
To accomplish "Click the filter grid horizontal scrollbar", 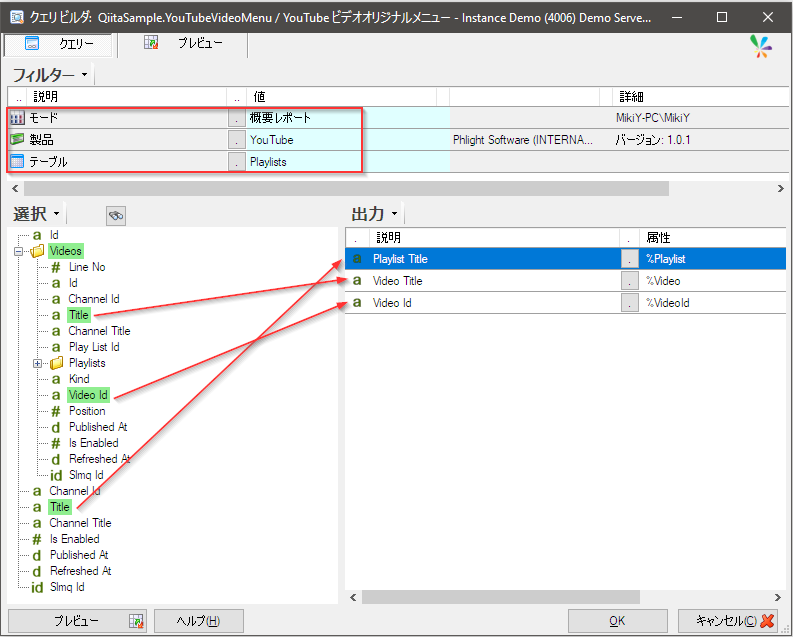I will click(346, 189).
